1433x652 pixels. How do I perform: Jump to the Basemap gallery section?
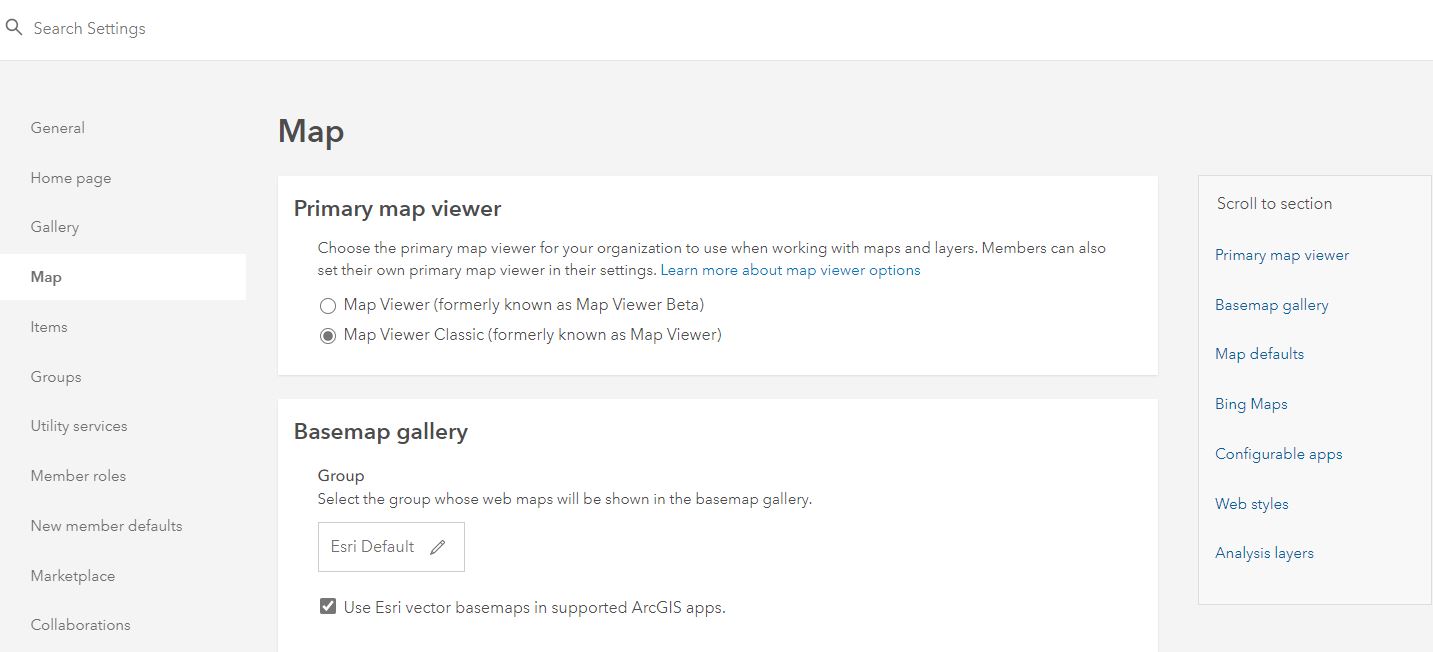point(1271,305)
